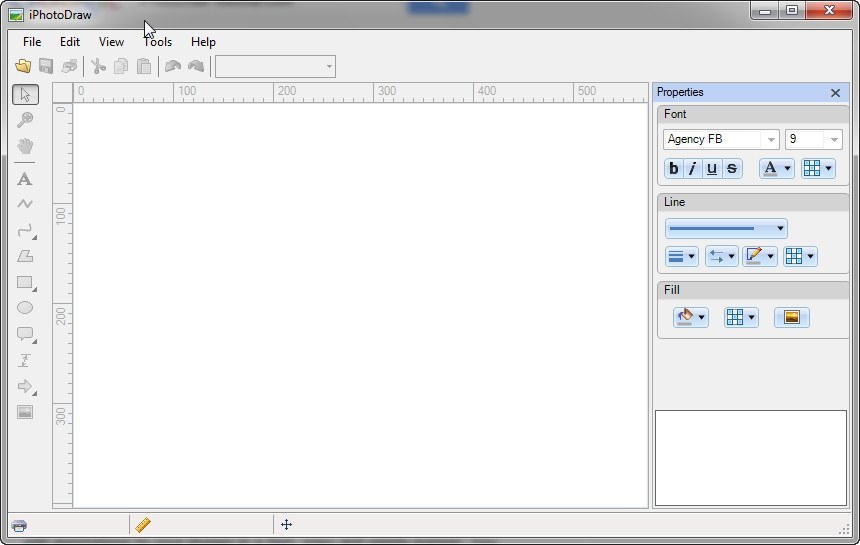Select the polygon shape tool

[x=25, y=256]
